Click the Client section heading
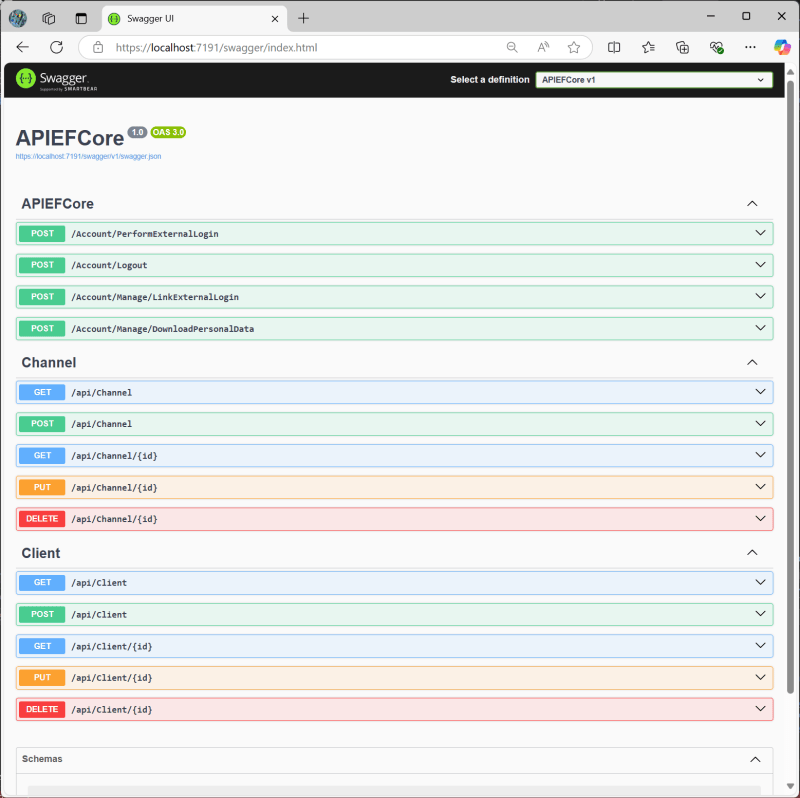Screen dimensions: 800x798 click(41, 553)
